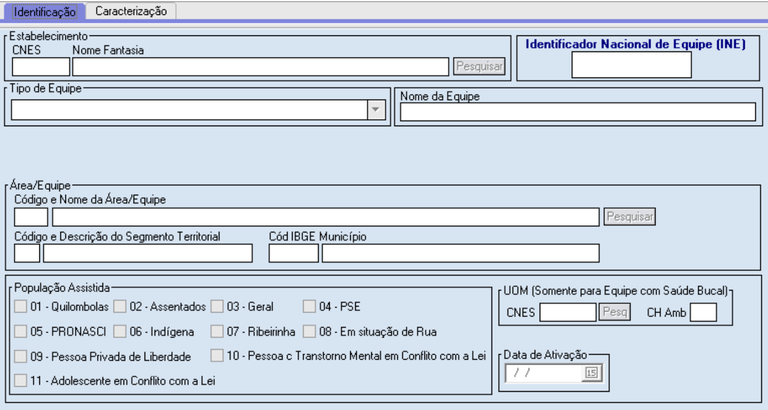This screenshot has width=768, height=410.
Task: Check 07 - Ribeirinha checkbox
Action: click(x=217, y=332)
